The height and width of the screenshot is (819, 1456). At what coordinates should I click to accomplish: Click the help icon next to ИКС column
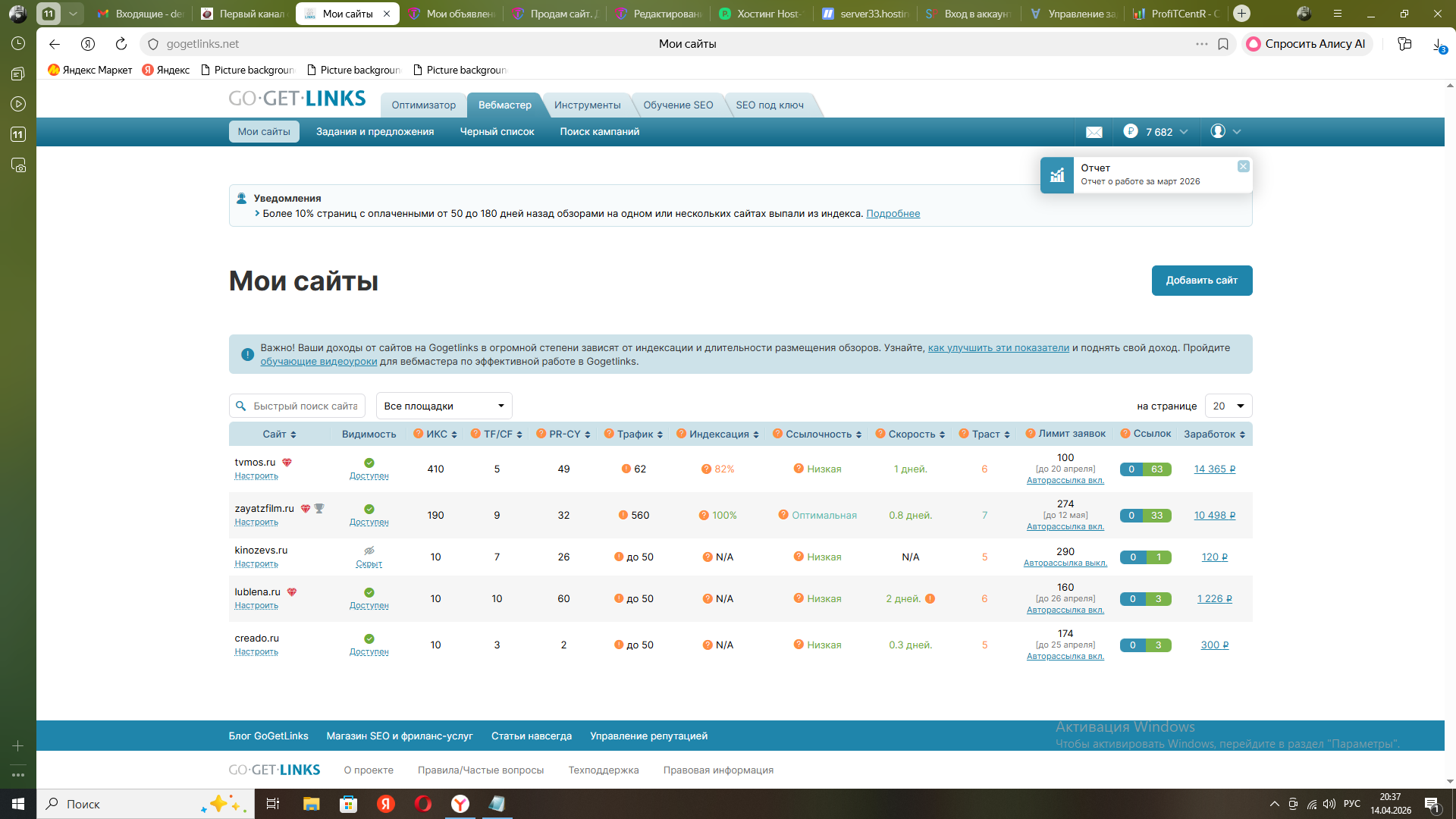(x=418, y=434)
